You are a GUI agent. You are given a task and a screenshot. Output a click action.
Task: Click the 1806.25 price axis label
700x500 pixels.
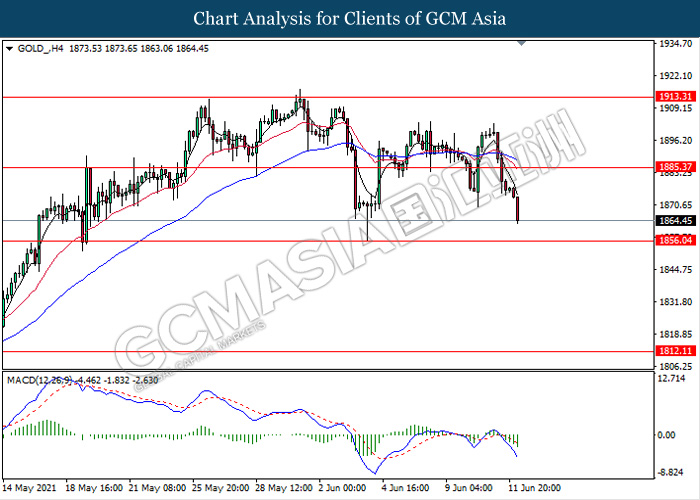(675, 367)
